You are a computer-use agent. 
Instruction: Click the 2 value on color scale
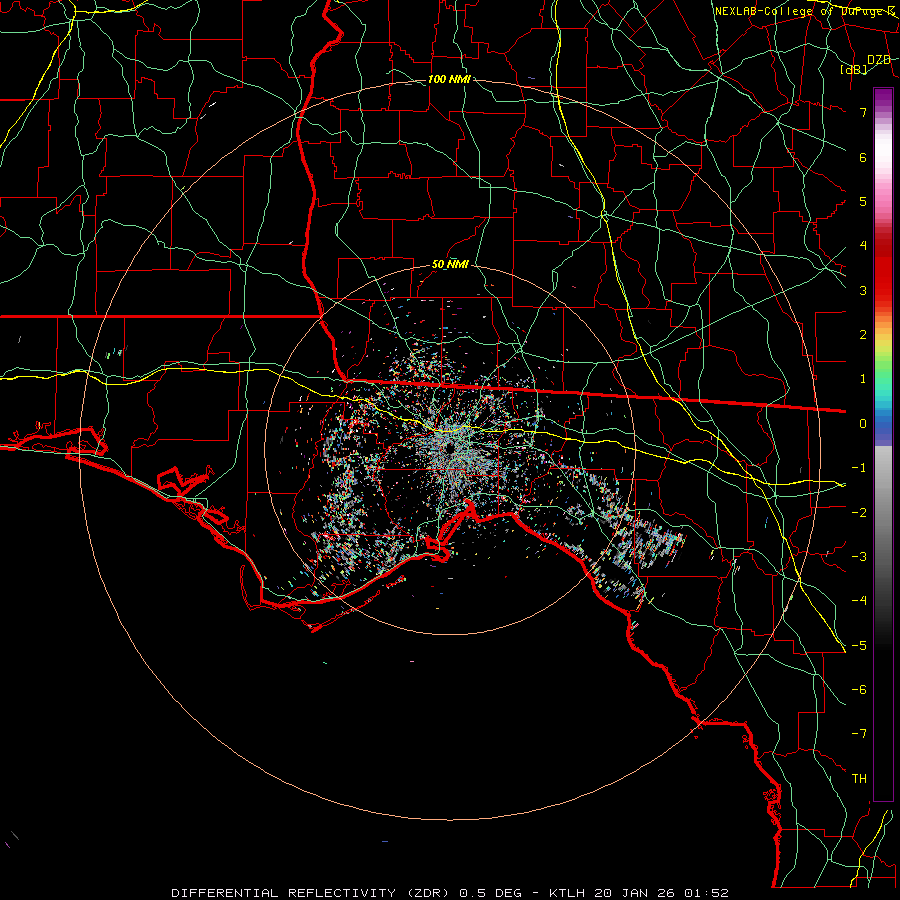(863, 335)
